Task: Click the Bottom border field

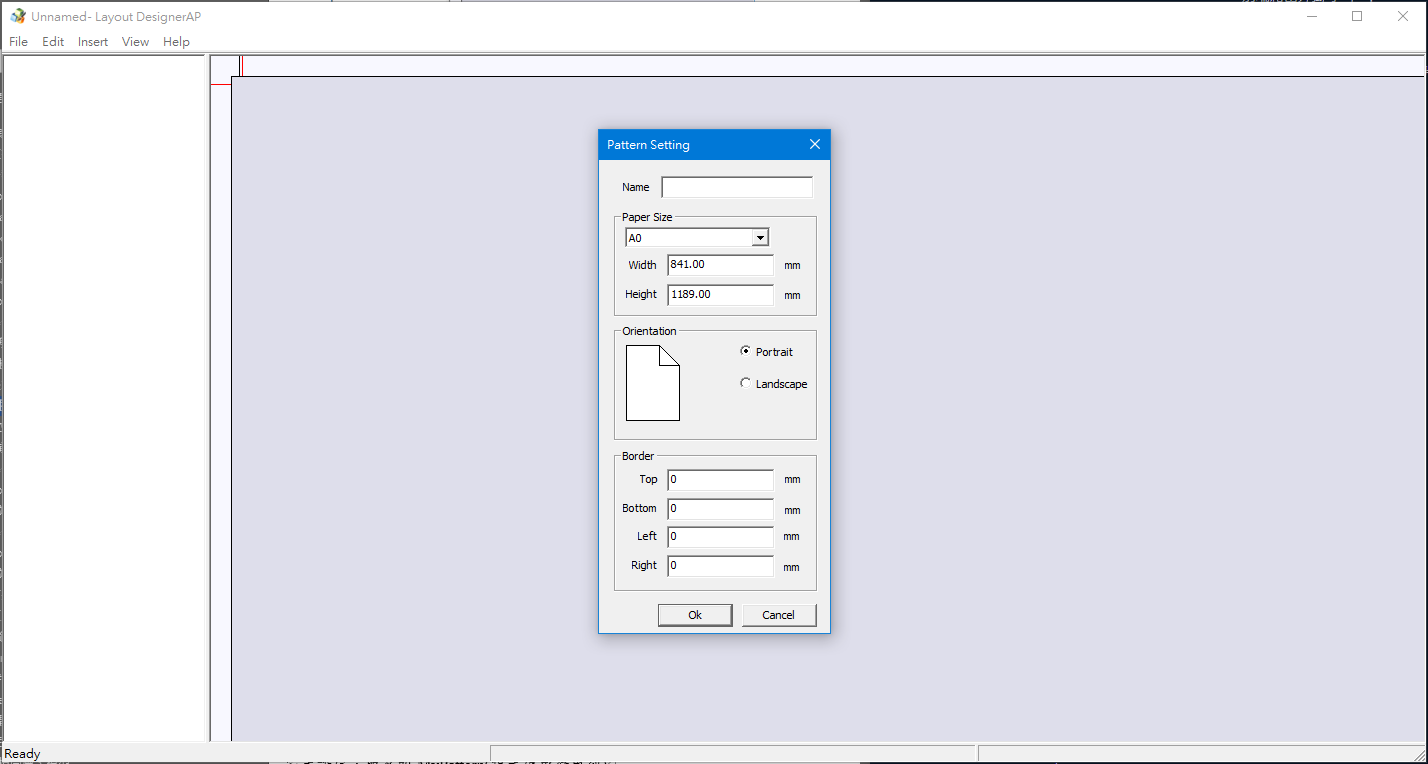Action: (720, 509)
